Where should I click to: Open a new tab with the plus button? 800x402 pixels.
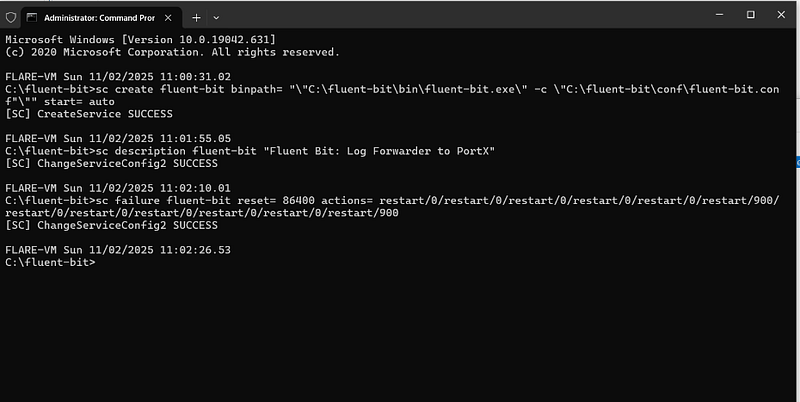click(x=196, y=18)
